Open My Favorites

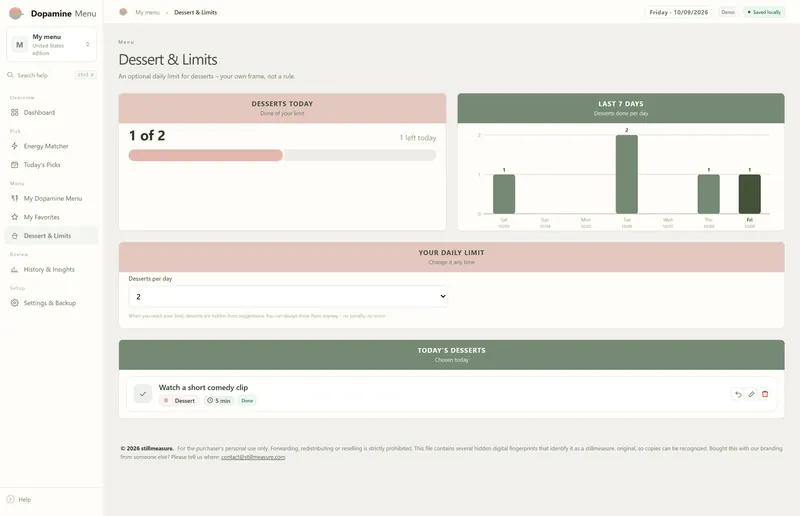(52, 217)
